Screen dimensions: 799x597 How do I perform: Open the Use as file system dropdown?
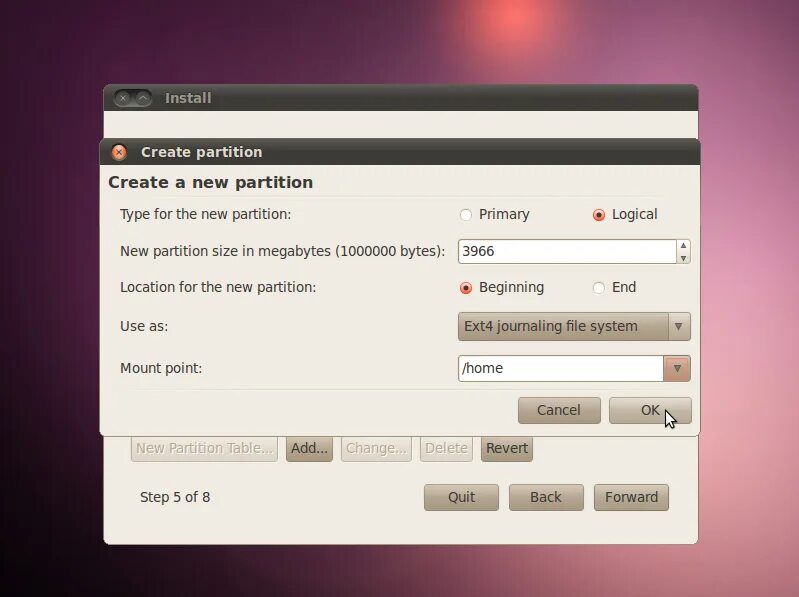coord(574,327)
